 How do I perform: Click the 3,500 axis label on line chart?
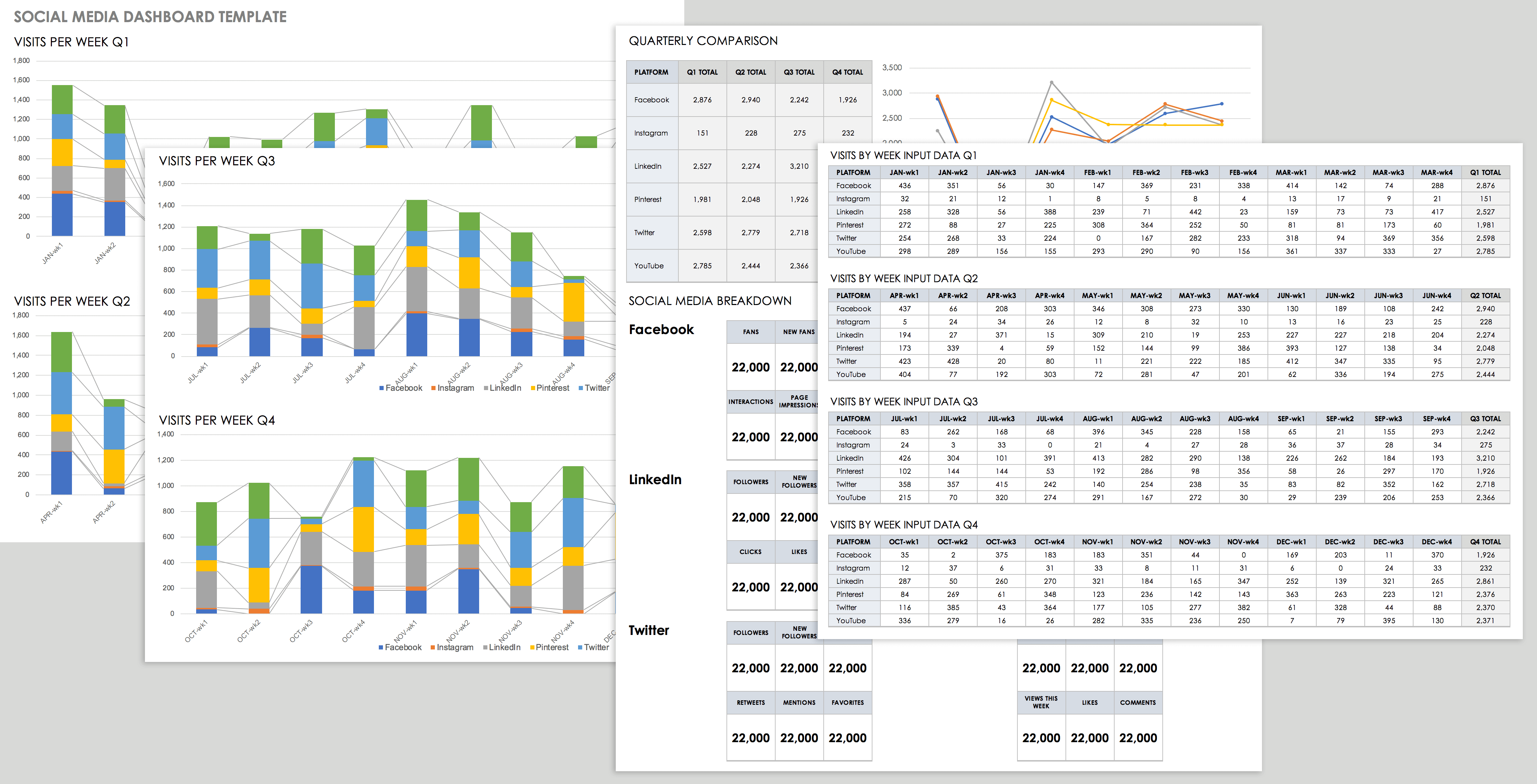(x=892, y=67)
